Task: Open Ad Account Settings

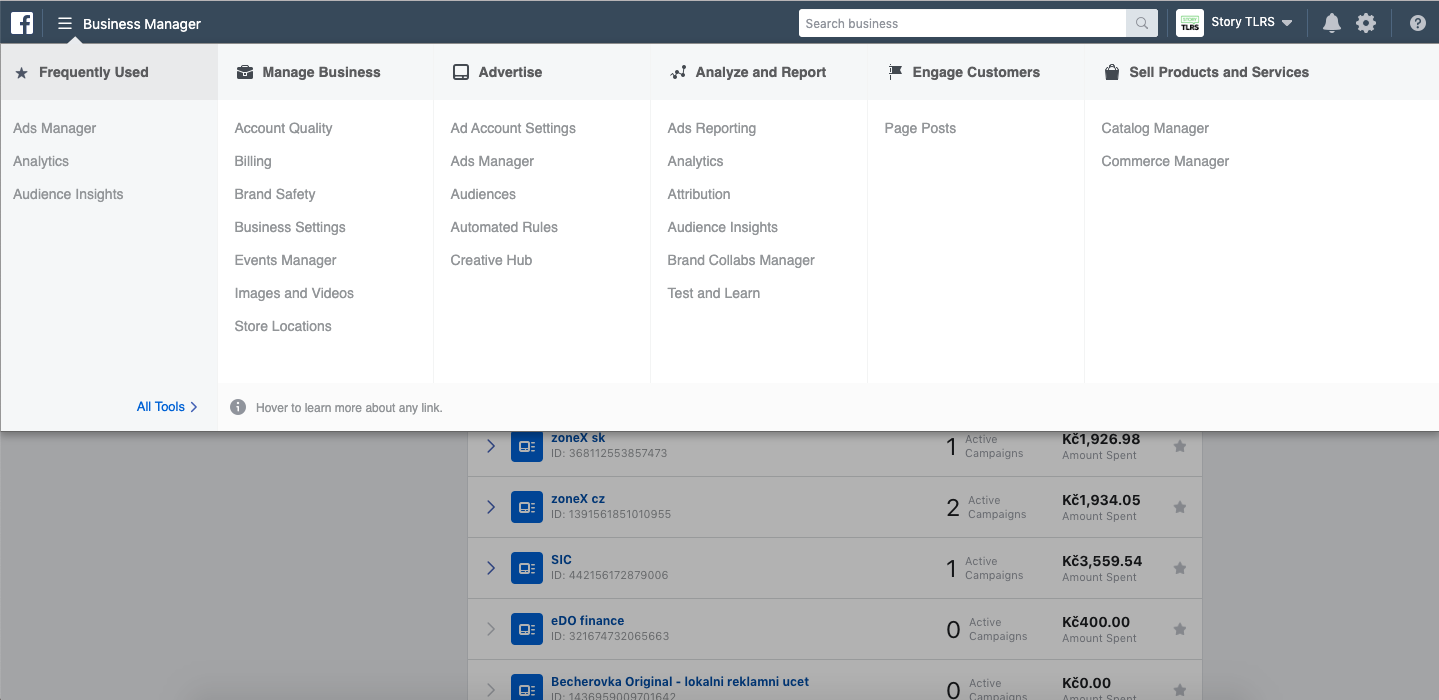Action: (x=513, y=128)
